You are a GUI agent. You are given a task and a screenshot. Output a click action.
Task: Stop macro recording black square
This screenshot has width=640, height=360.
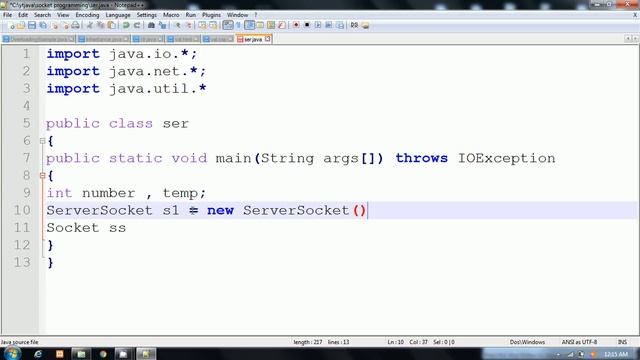[x=307, y=25]
